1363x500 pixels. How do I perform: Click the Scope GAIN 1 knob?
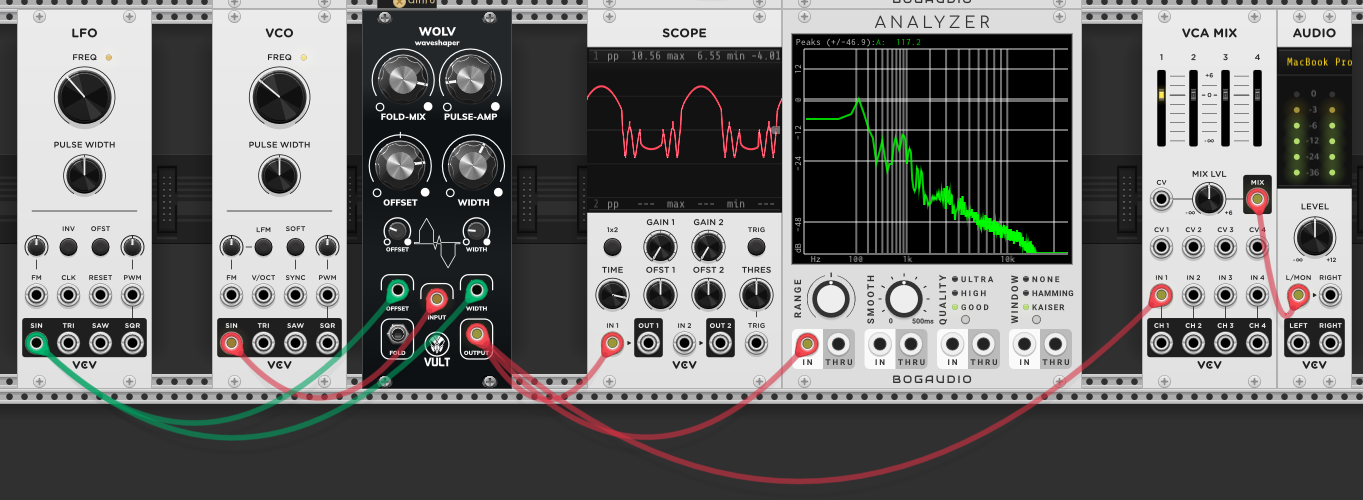click(x=660, y=247)
